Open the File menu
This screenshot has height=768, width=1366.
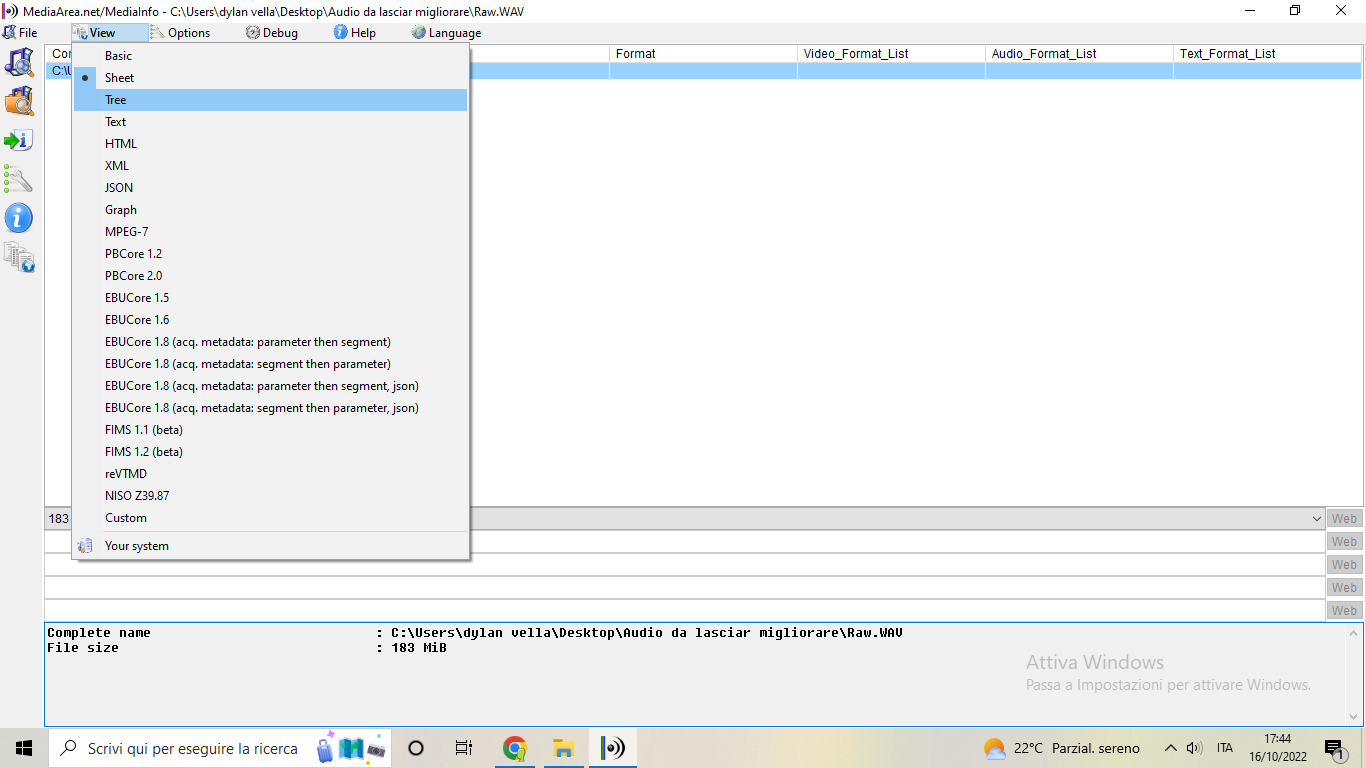point(21,33)
